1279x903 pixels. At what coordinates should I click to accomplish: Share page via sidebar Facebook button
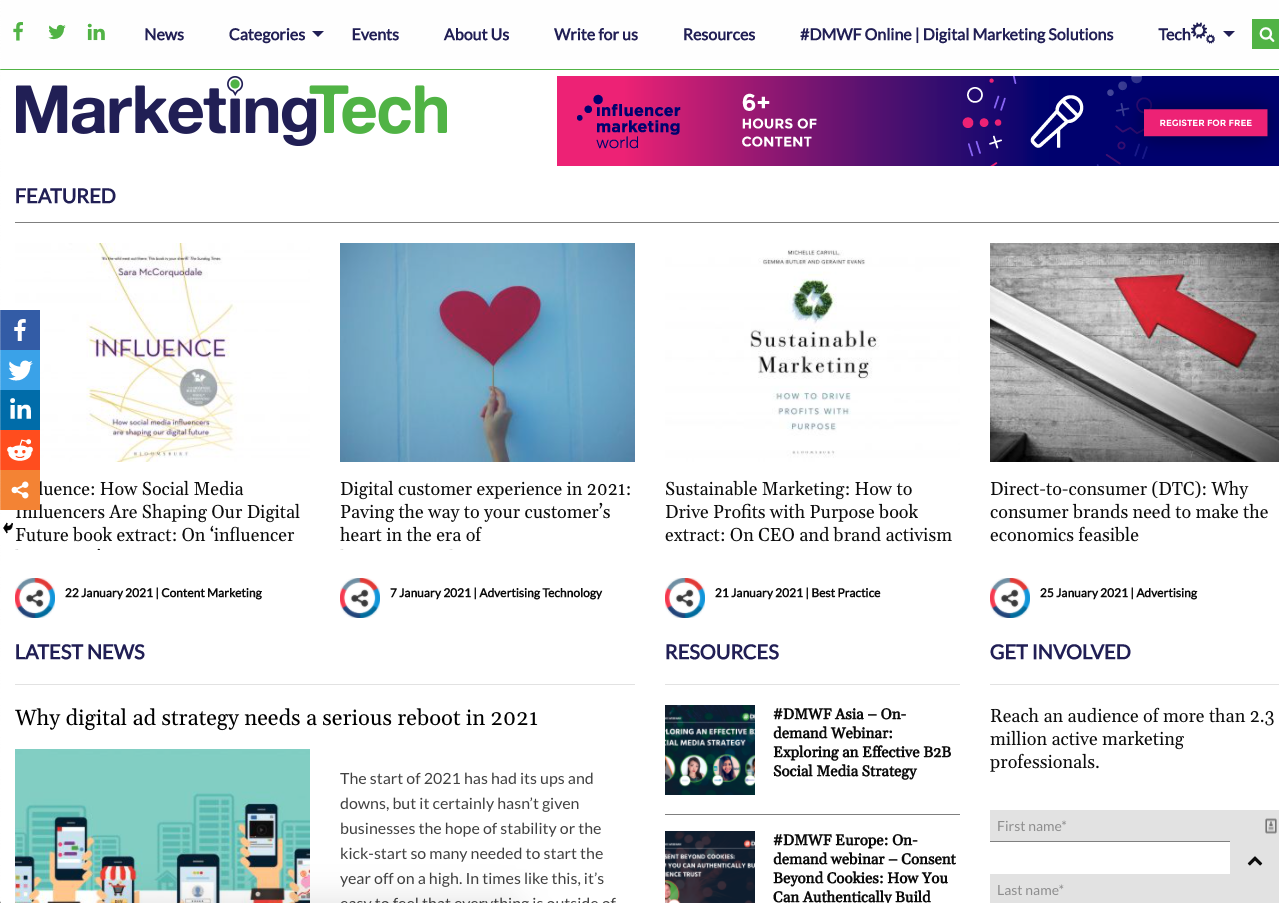tap(20, 330)
